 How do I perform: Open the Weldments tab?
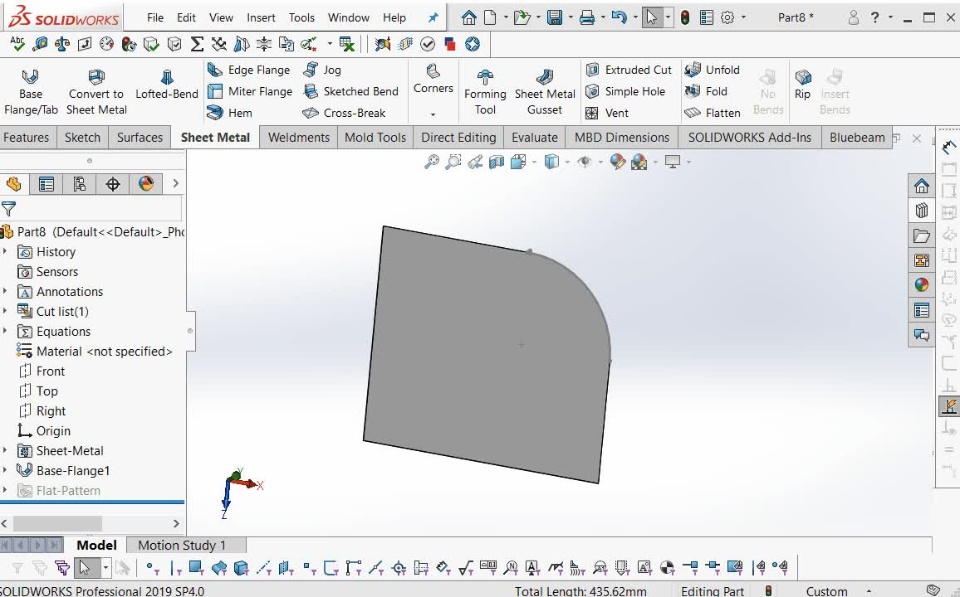click(299, 137)
